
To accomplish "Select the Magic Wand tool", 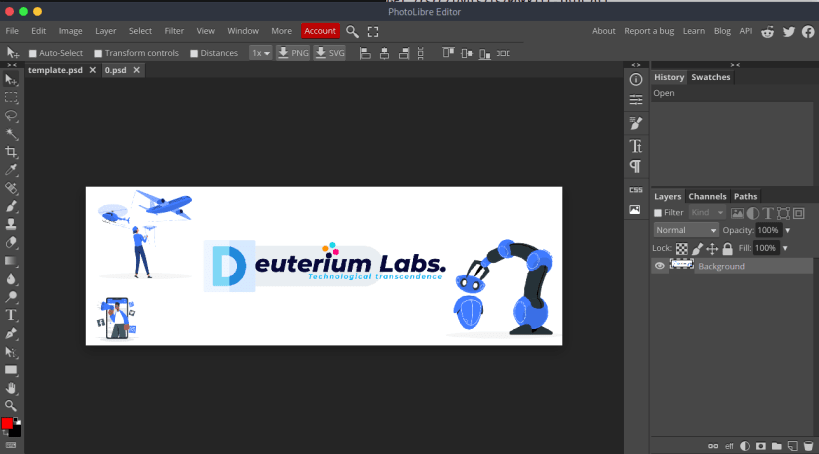I will 11,134.
